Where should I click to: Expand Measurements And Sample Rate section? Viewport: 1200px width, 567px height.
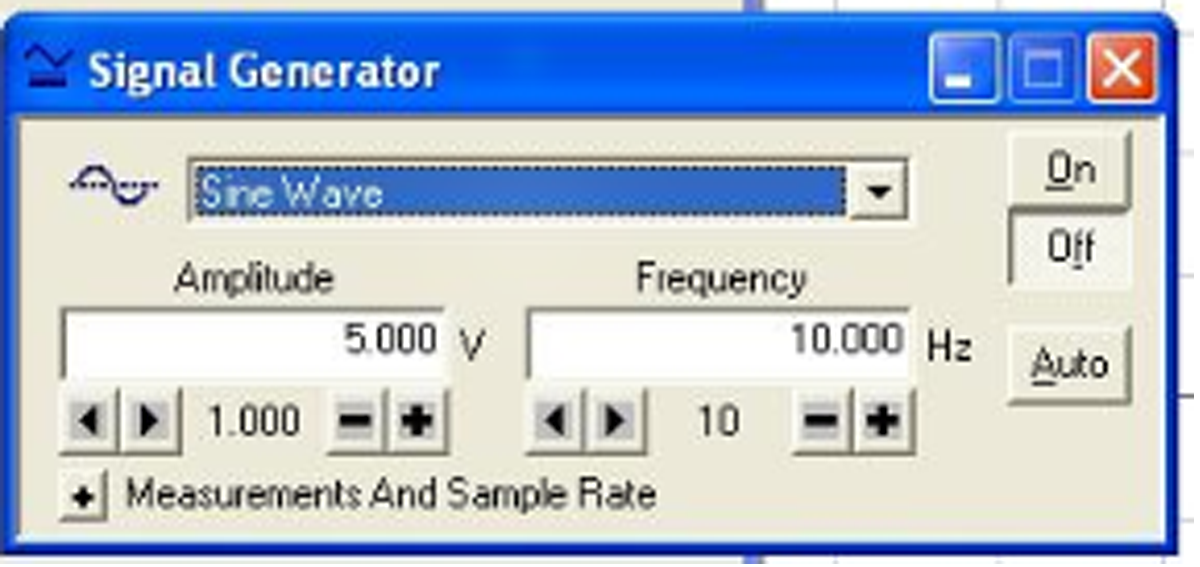(83, 497)
